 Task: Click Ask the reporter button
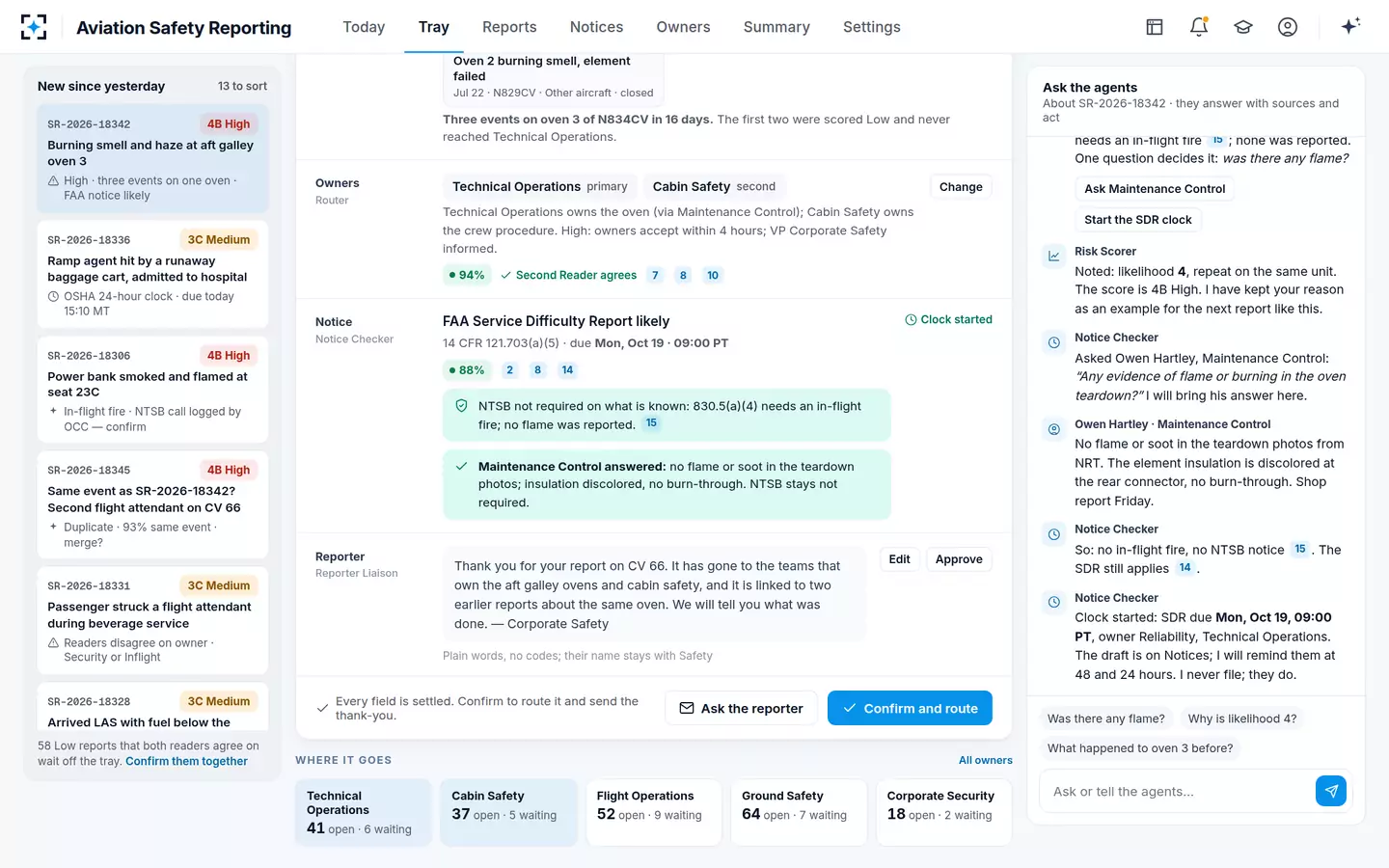[x=741, y=708]
